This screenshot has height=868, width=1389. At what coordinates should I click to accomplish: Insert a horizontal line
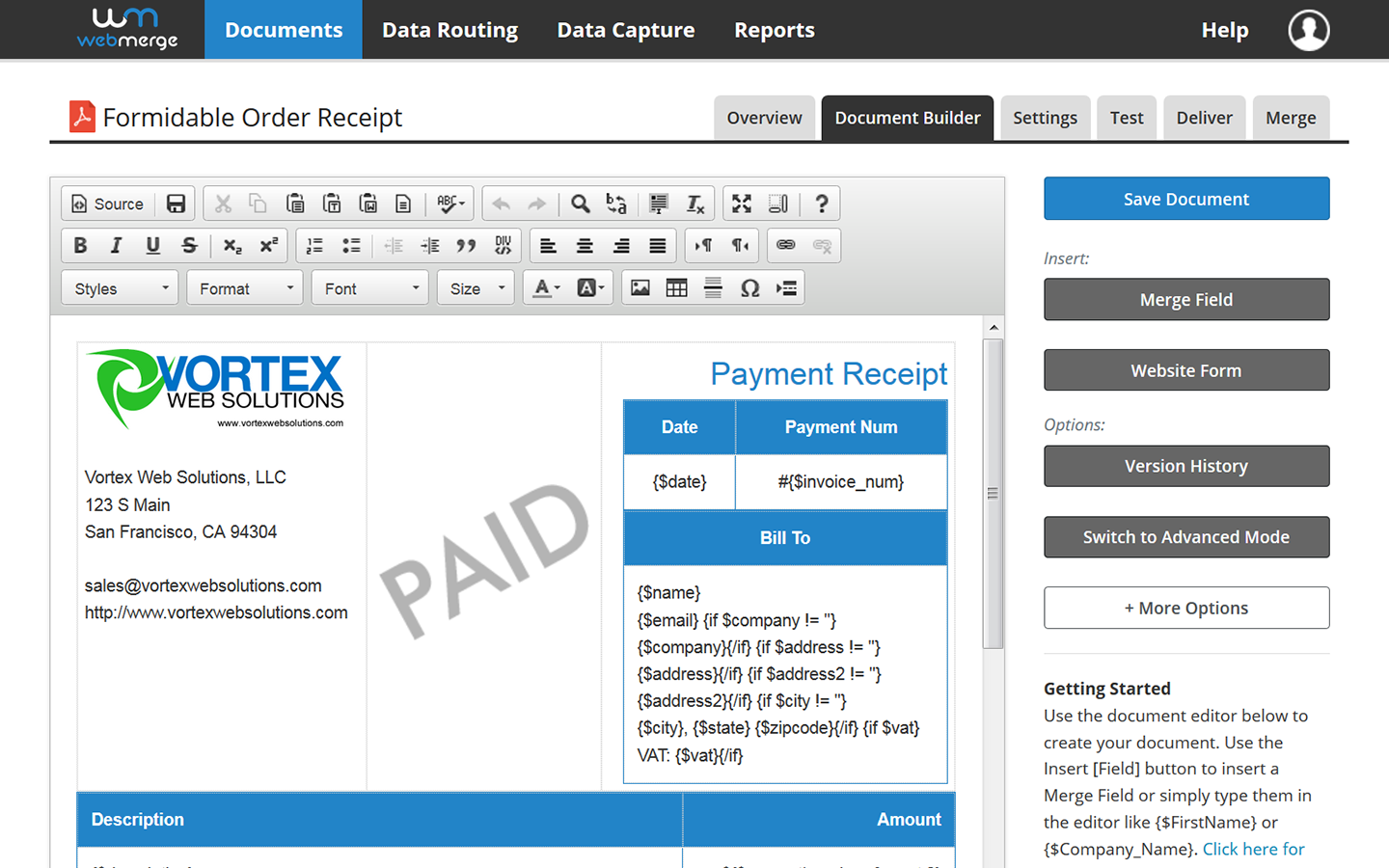pos(714,288)
